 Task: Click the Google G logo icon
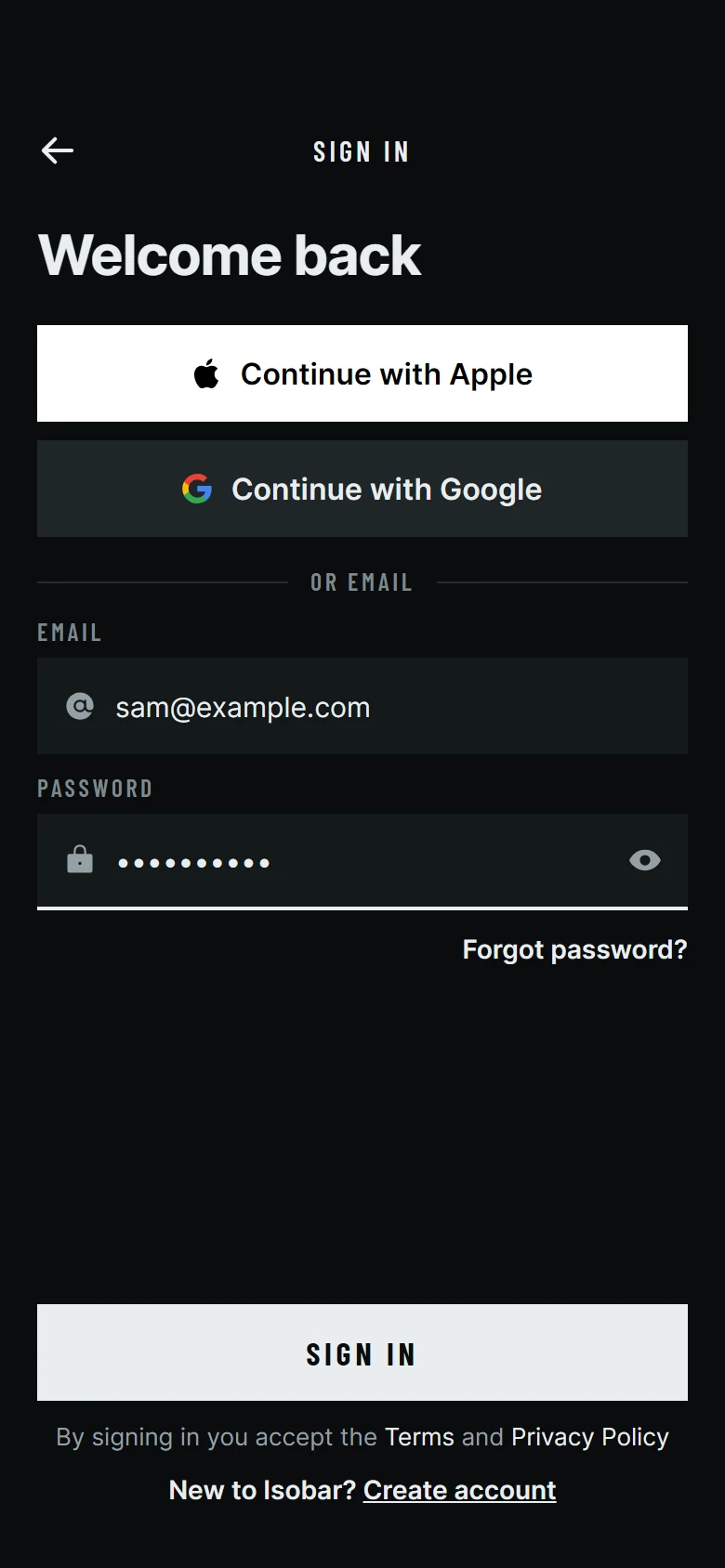pos(197,489)
